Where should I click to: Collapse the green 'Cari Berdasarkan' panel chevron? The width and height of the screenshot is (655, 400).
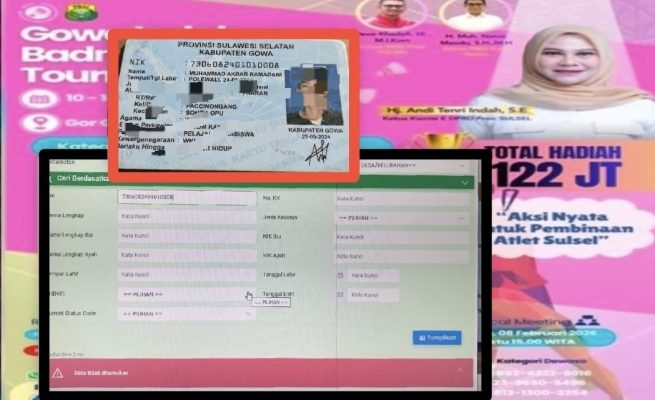[x=464, y=182]
